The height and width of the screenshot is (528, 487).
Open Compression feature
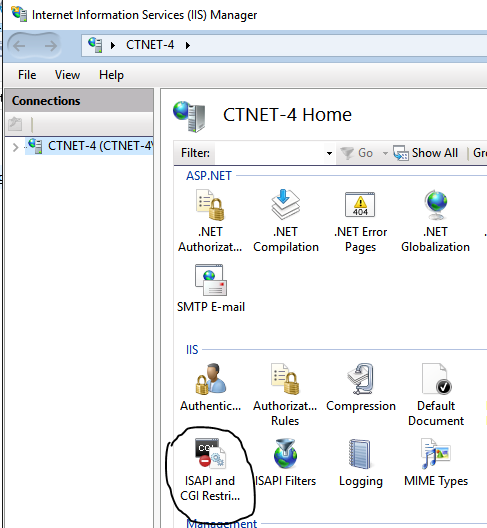(361, 388)
